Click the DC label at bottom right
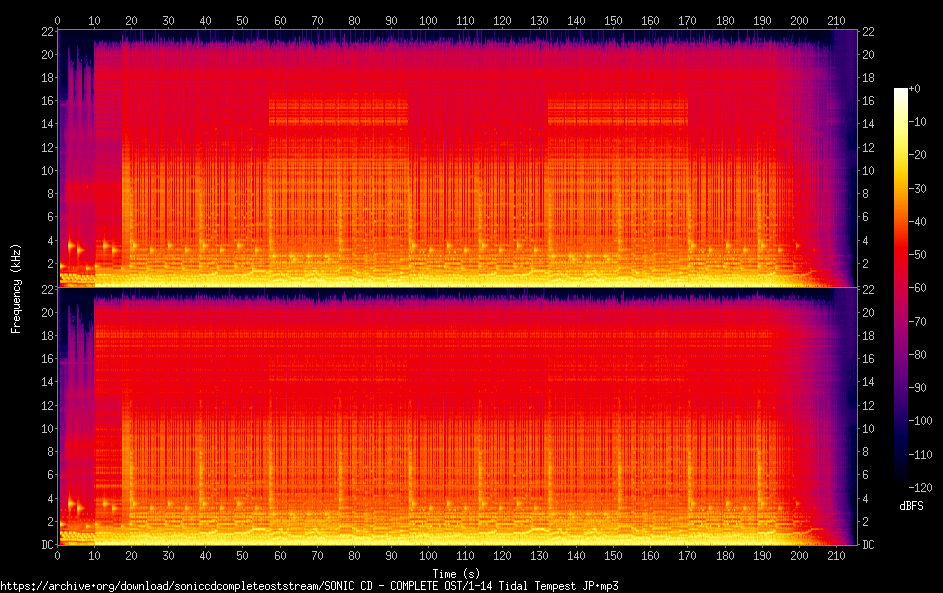The width and height of the screenshot is (943, 593). pos(870,545)
